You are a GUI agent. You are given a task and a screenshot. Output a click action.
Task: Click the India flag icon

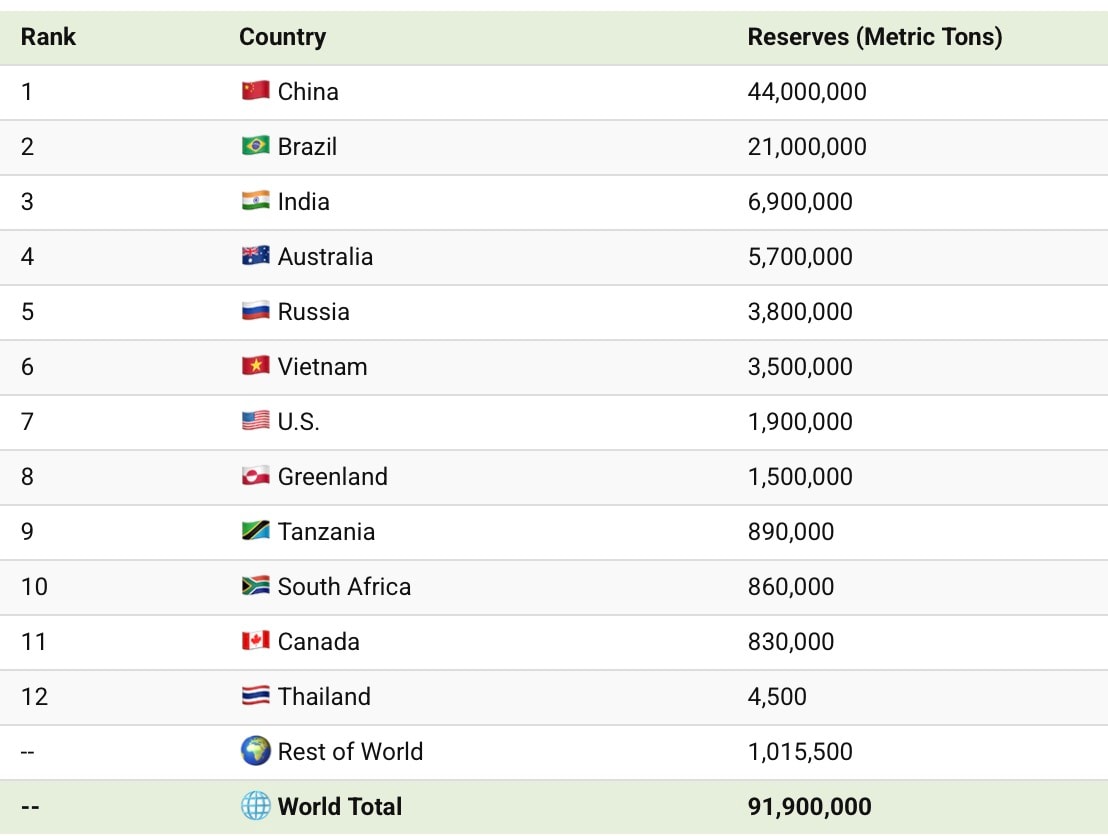click(x=255, y=201)
